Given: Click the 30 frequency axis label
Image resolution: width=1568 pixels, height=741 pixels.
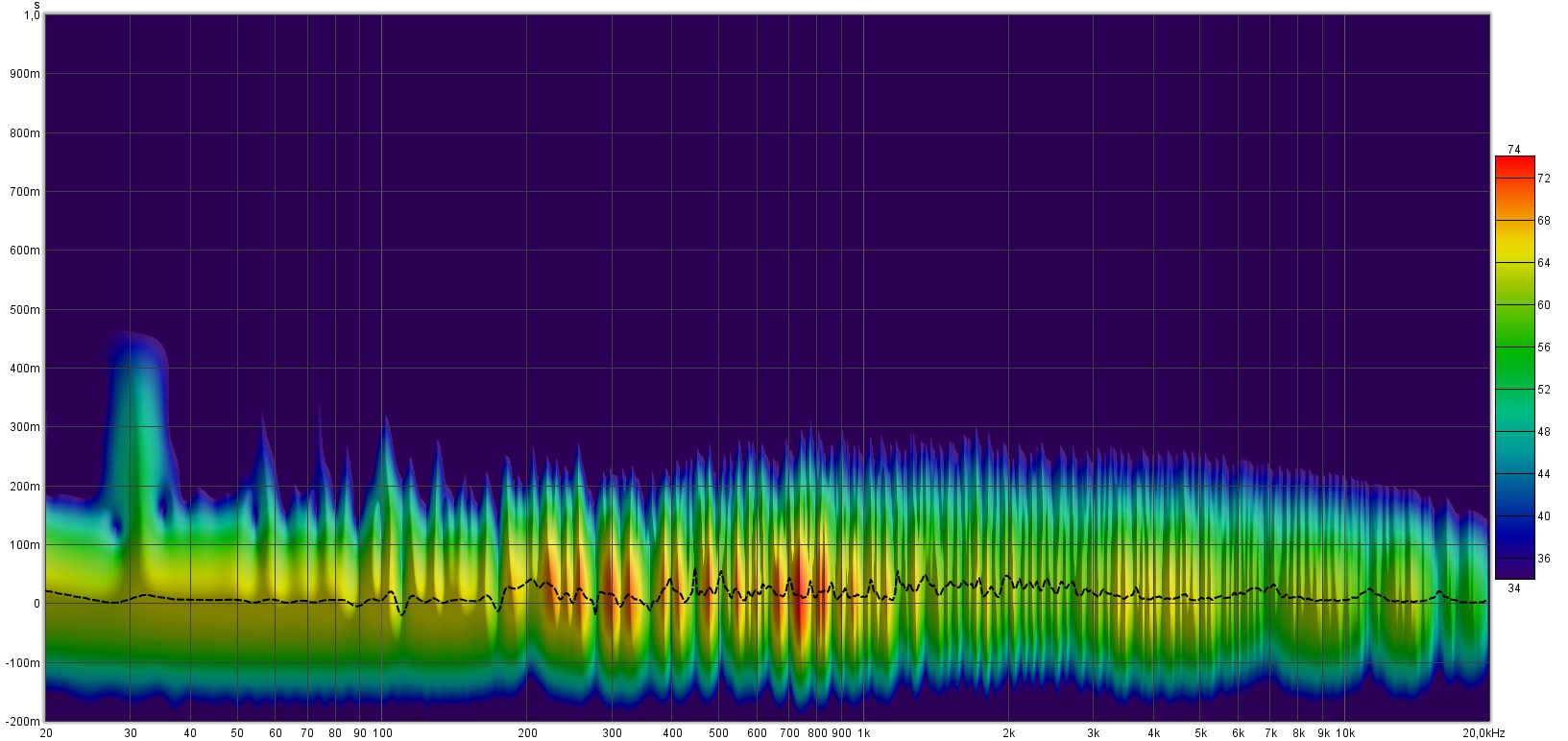Looking at the screenshot, I should [x=130, y=733].
